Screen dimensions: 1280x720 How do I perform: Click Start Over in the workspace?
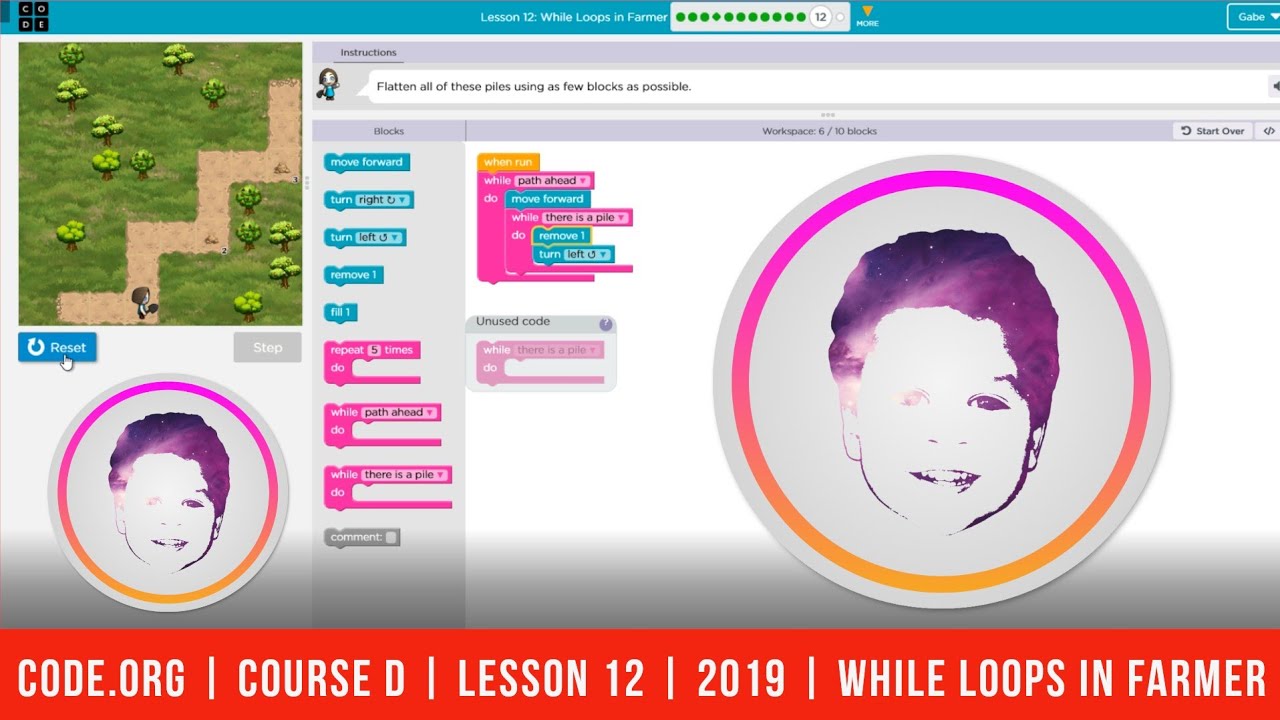(1212, 131)
